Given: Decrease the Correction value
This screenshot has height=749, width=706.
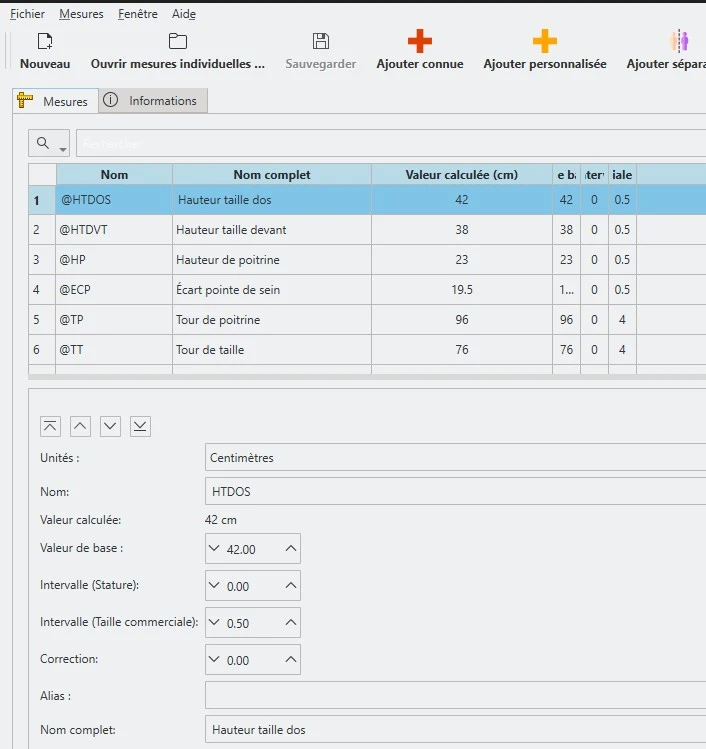Looking at the screenshot, I should coord(215,661).
